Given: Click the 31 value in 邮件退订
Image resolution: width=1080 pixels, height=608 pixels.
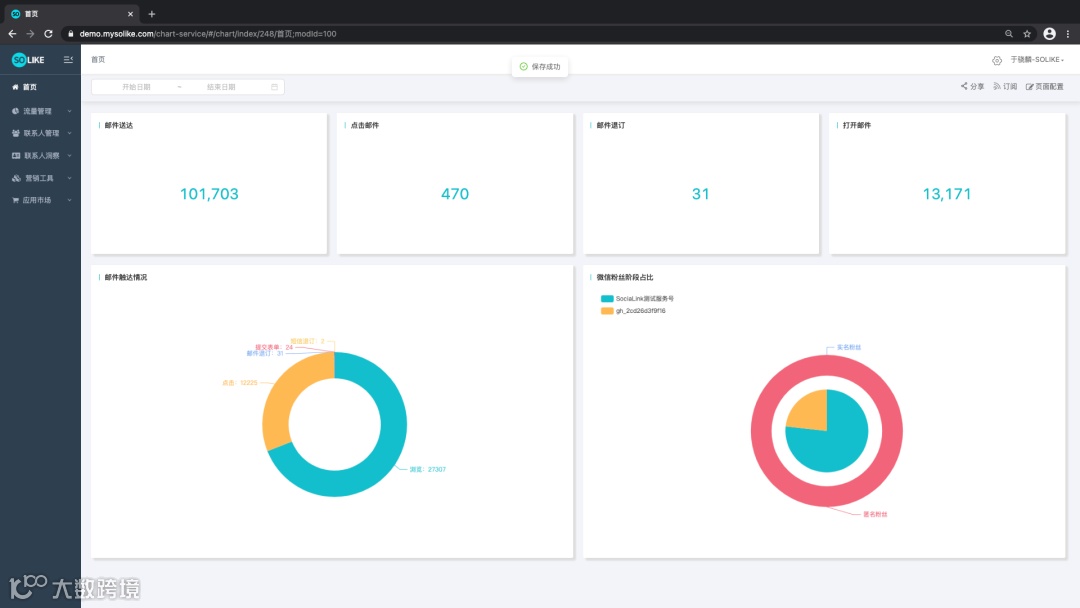Looking at the screenshot, I should (x=700, y=194).
